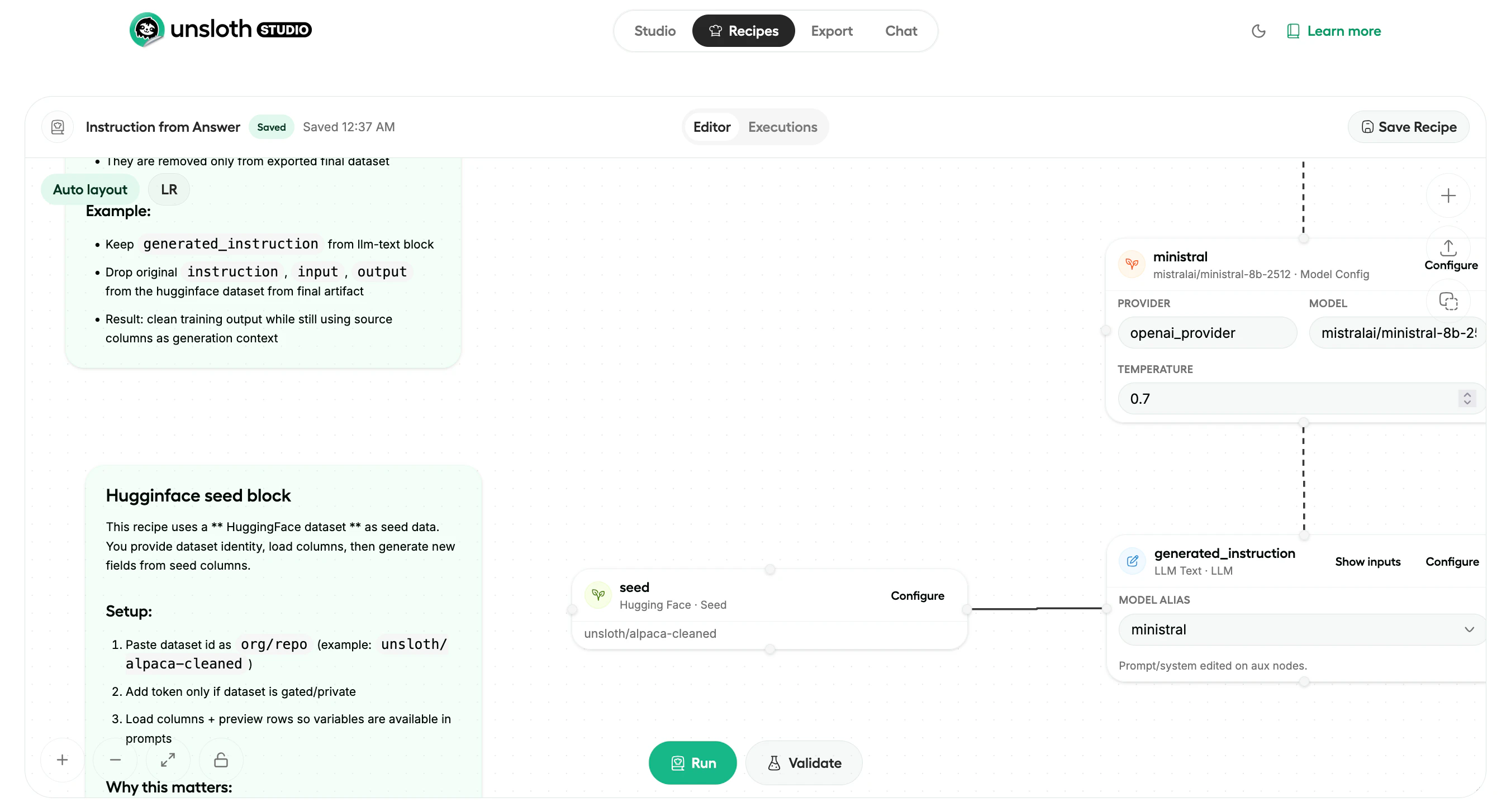
Task: Switch to the Executions tab
Action: tap(782, 127)
